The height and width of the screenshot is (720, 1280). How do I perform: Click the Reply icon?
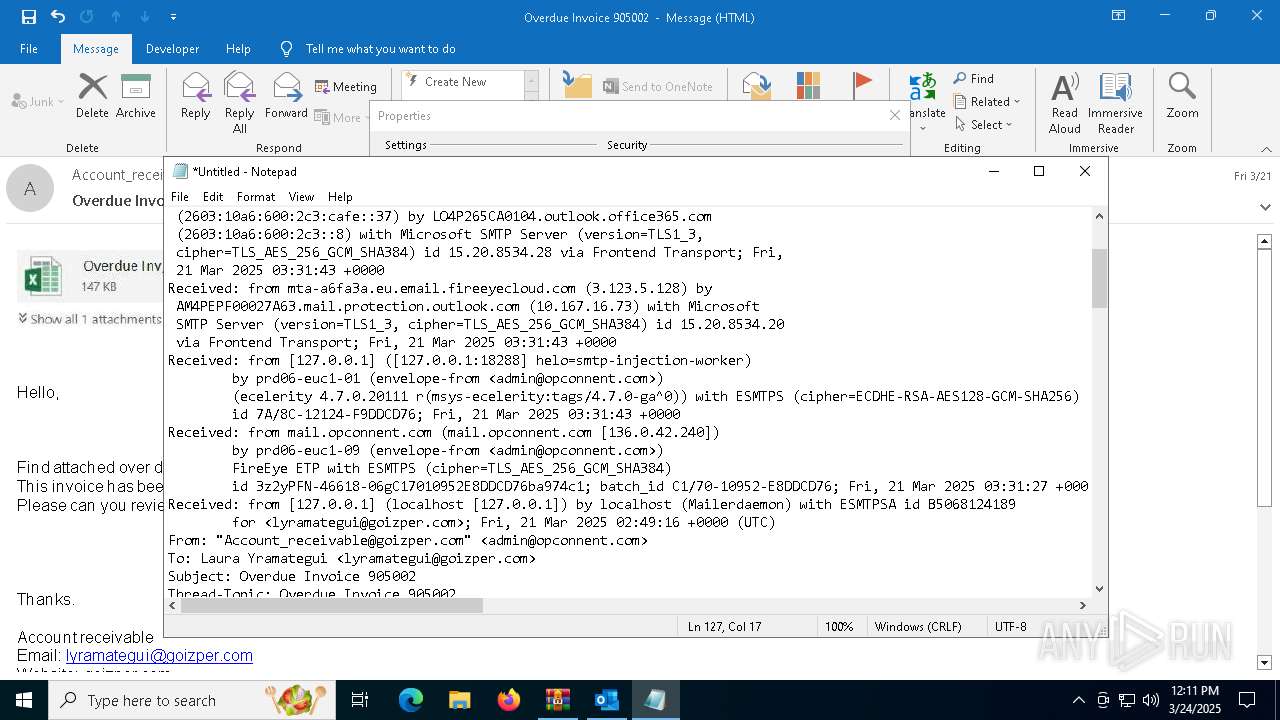[196, 96]
